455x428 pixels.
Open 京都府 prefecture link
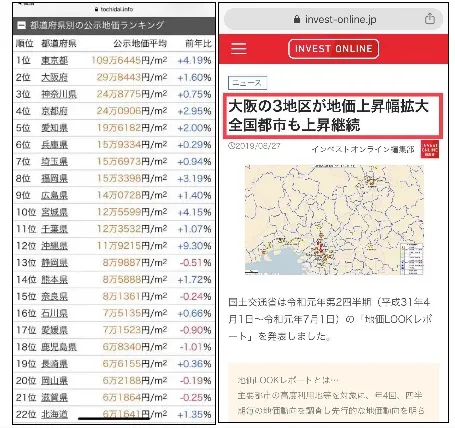54,111
